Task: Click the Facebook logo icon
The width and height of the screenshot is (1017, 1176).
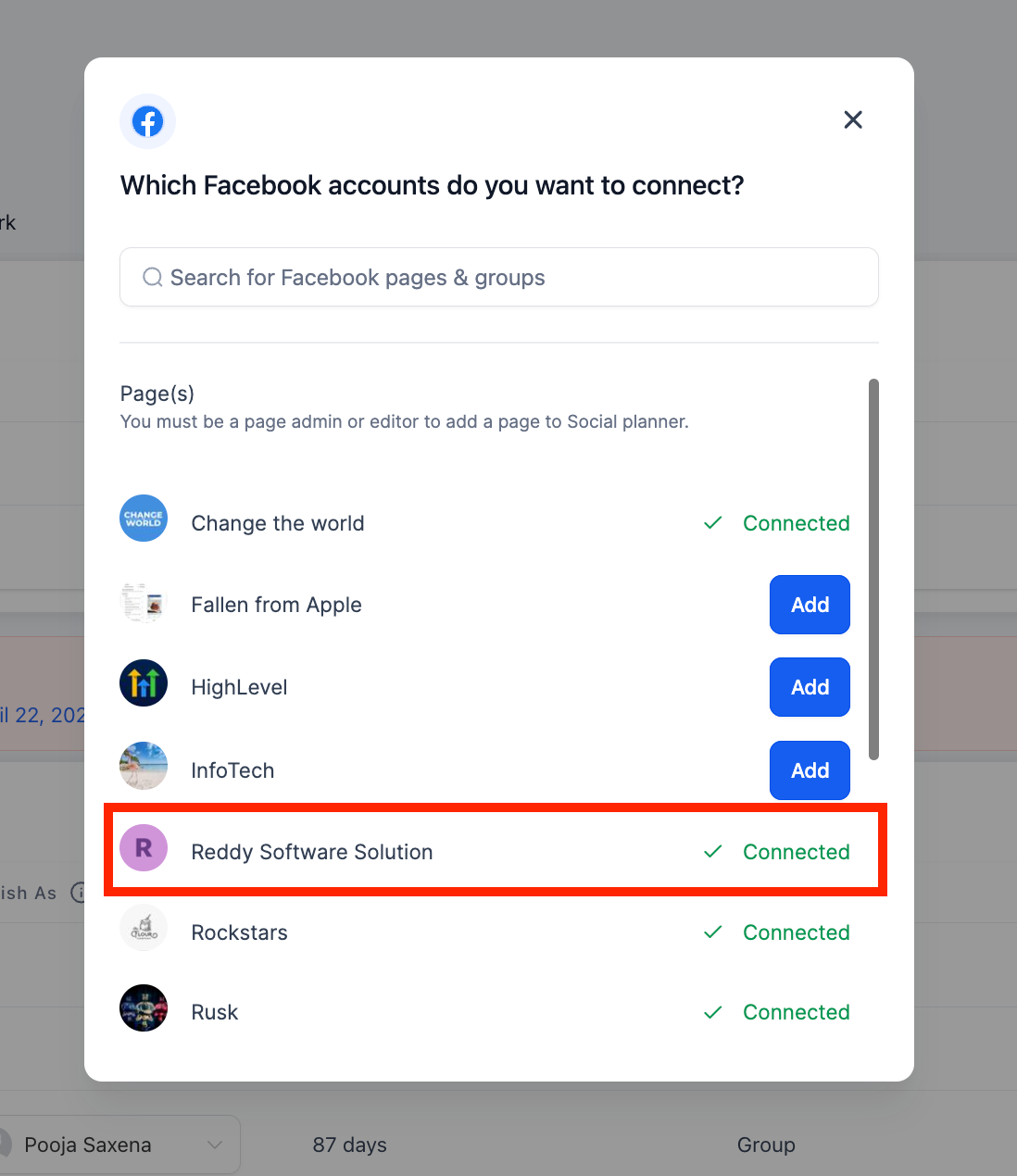Action: click(147, 121)
